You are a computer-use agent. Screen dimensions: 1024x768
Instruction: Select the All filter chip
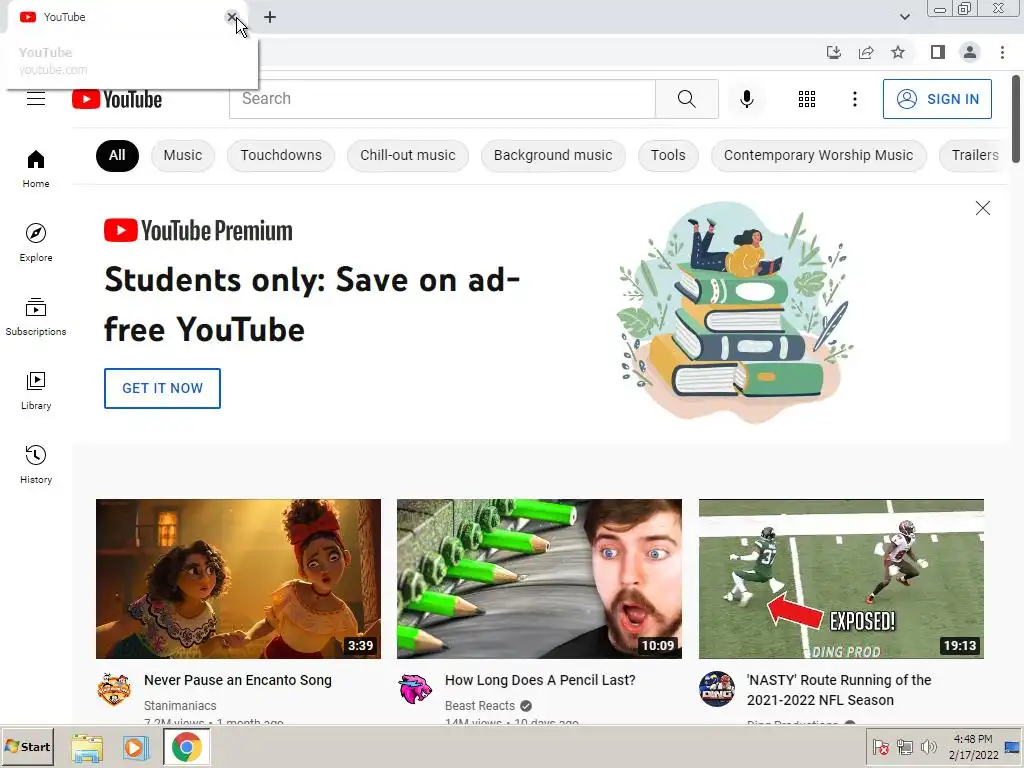click(x=117, y=155)
